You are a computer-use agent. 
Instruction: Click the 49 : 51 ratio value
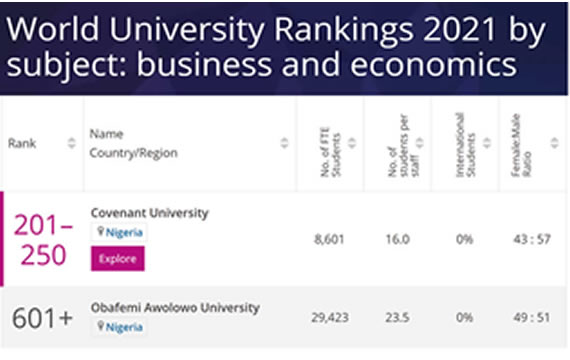coord(531,317)
